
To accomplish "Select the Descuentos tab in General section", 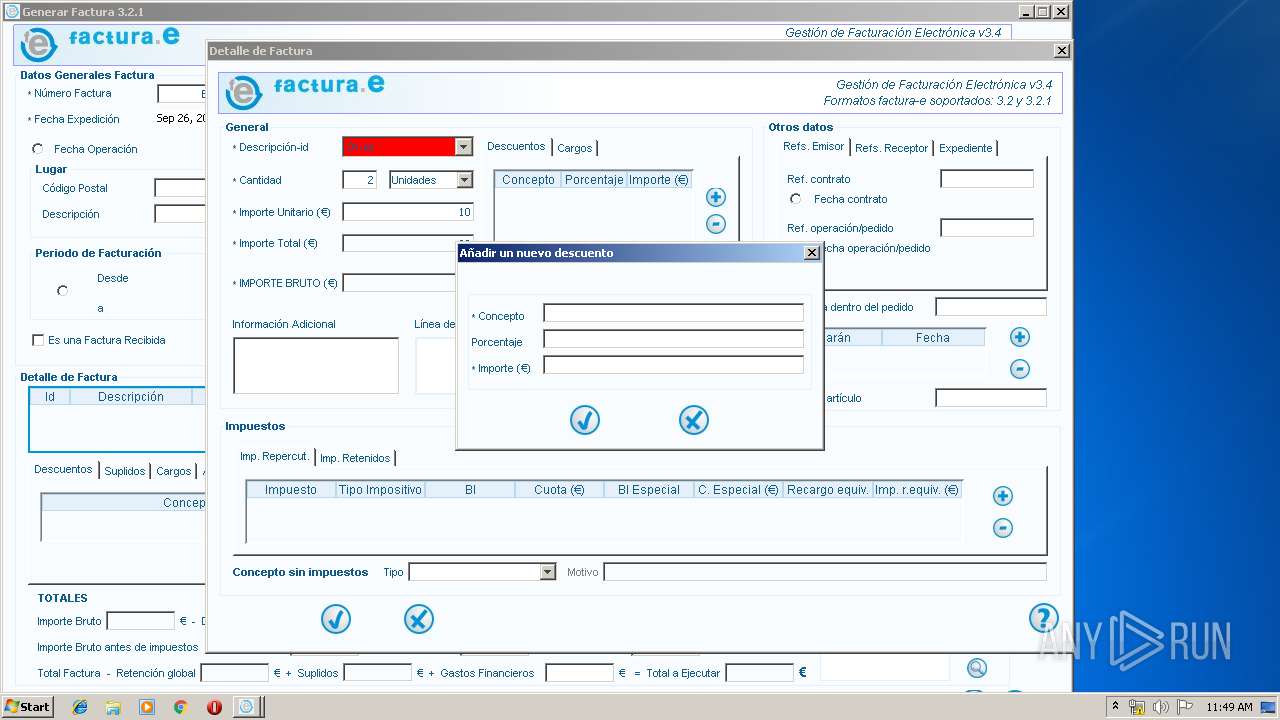I will (x=516, y=147).
